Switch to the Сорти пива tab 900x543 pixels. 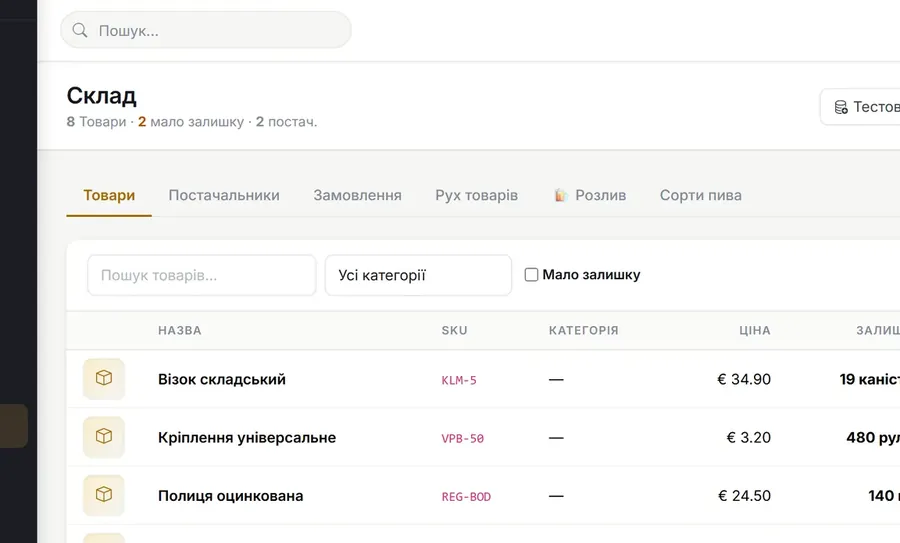coord(700,195)
